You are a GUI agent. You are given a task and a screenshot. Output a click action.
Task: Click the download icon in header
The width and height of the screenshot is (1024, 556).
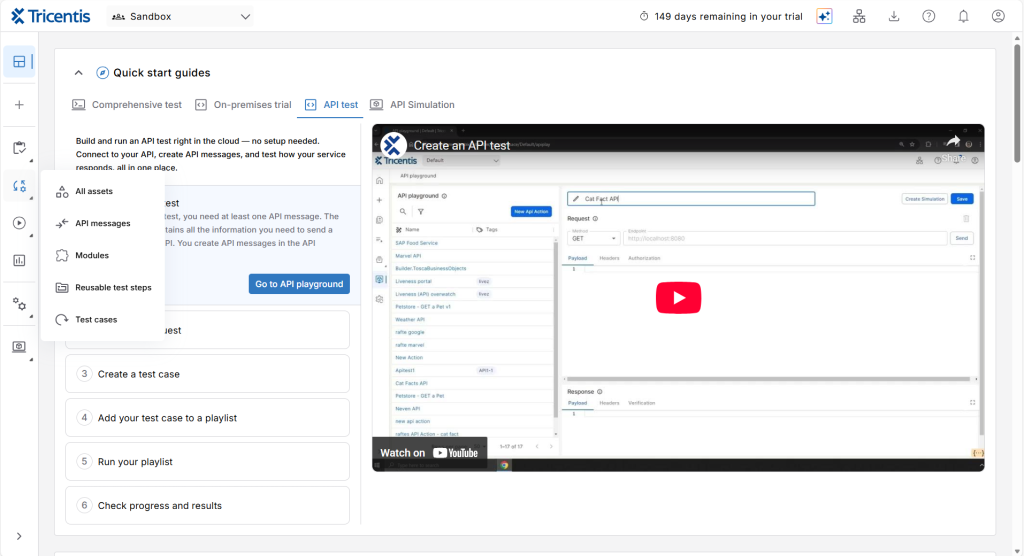tap(894, 16)
